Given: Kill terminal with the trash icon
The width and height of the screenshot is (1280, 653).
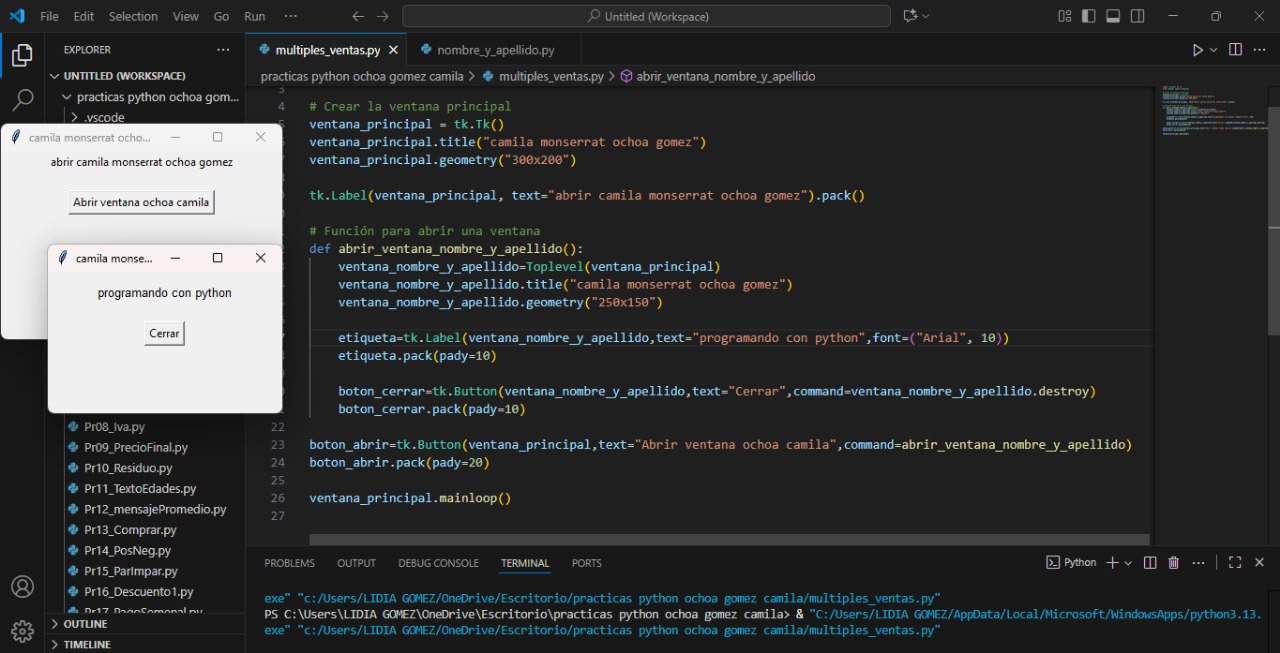Looking at the screenshot, I should pos(1174,563).
